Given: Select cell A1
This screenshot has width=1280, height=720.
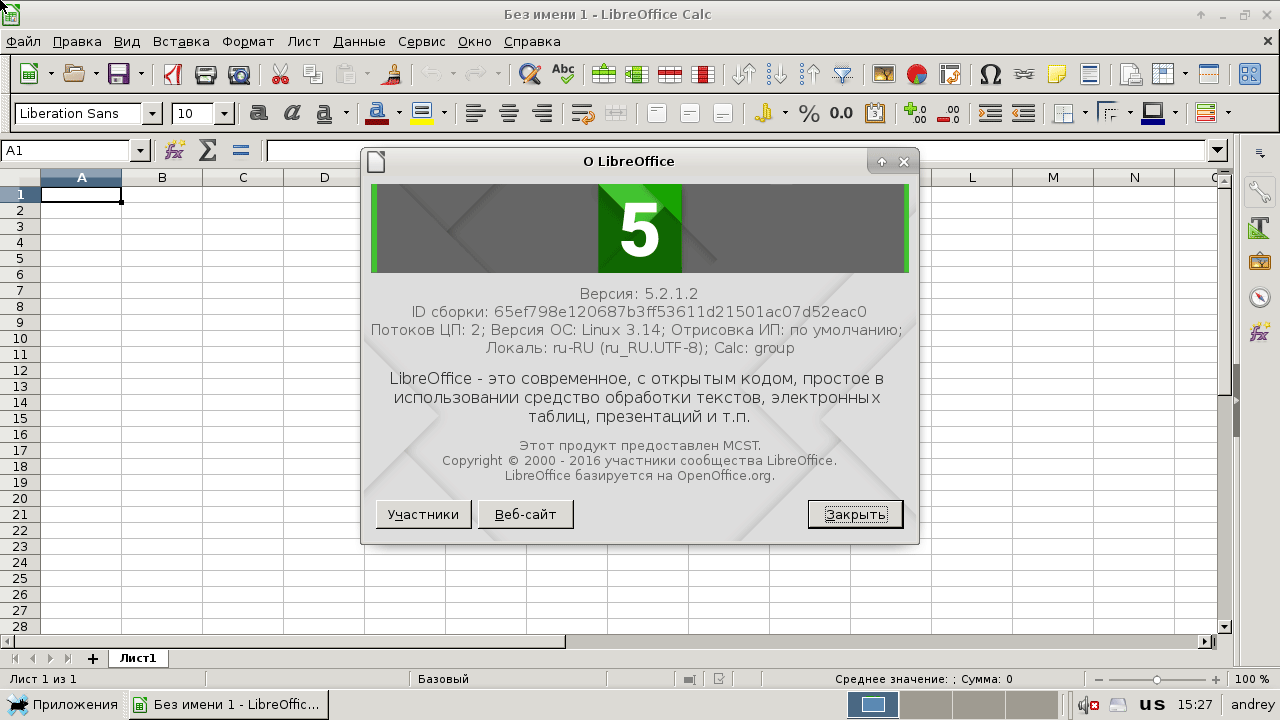Looking at the screenshot, I should pyautogui.click(x=81, y=194).
